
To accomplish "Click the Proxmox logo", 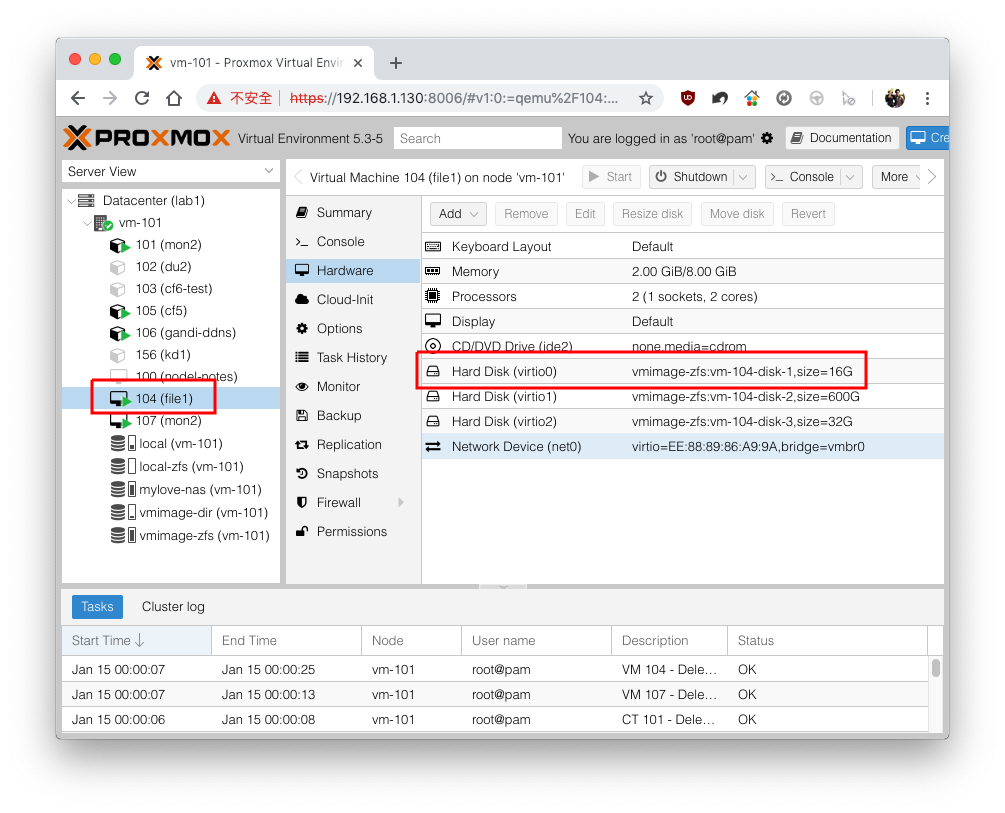I will tap(147, 138).
